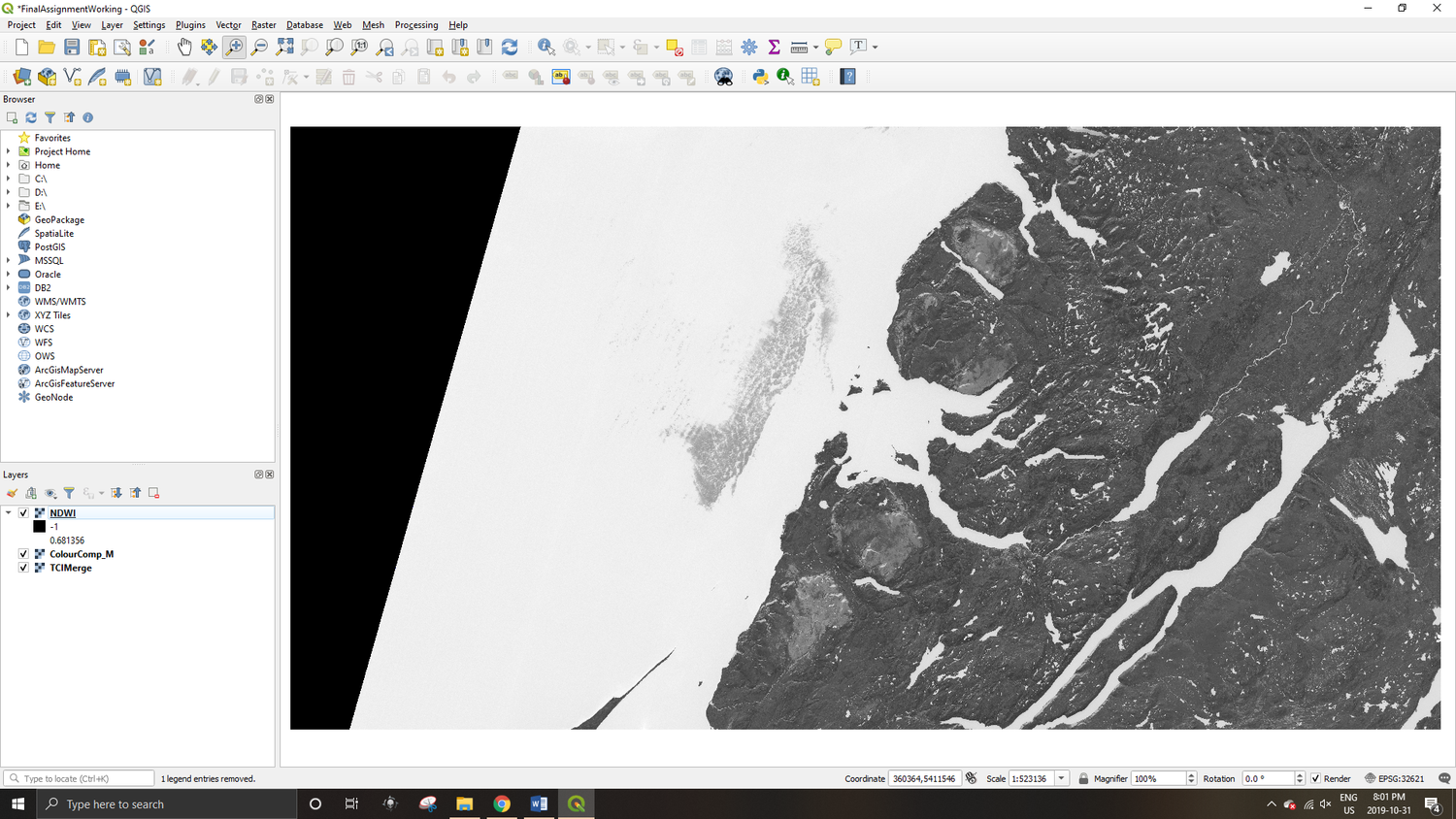Expand the XYZ Tiles item in Browser

[8, 314]
